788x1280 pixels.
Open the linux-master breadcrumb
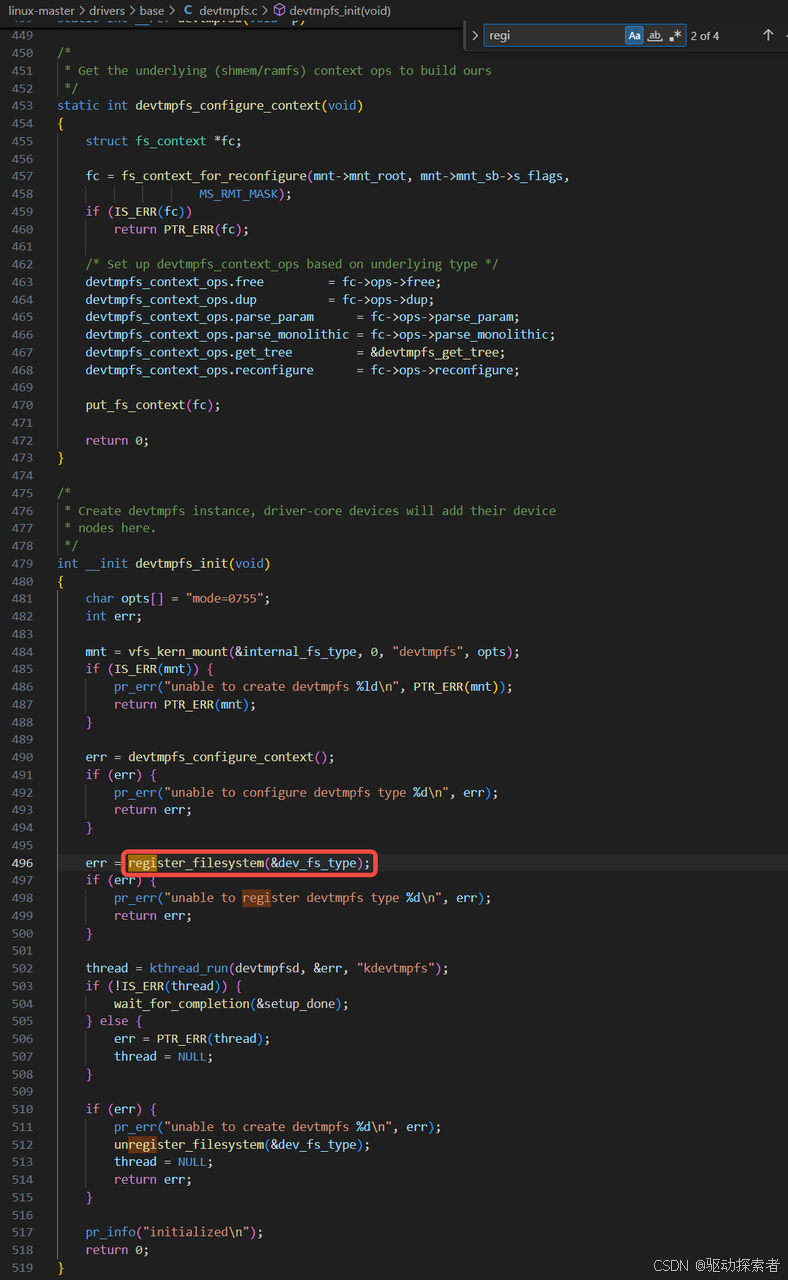tap(41, 10)
